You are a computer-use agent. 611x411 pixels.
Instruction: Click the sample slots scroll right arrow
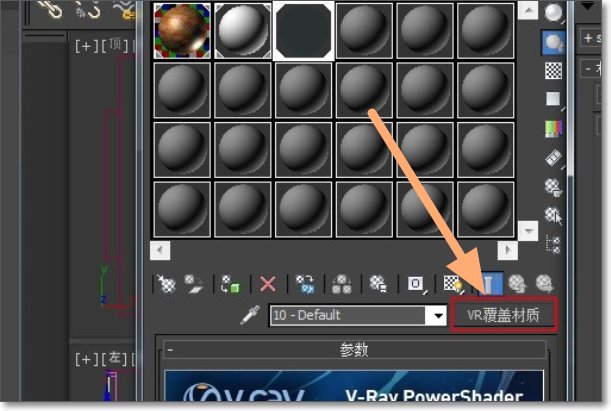(507, 250)
